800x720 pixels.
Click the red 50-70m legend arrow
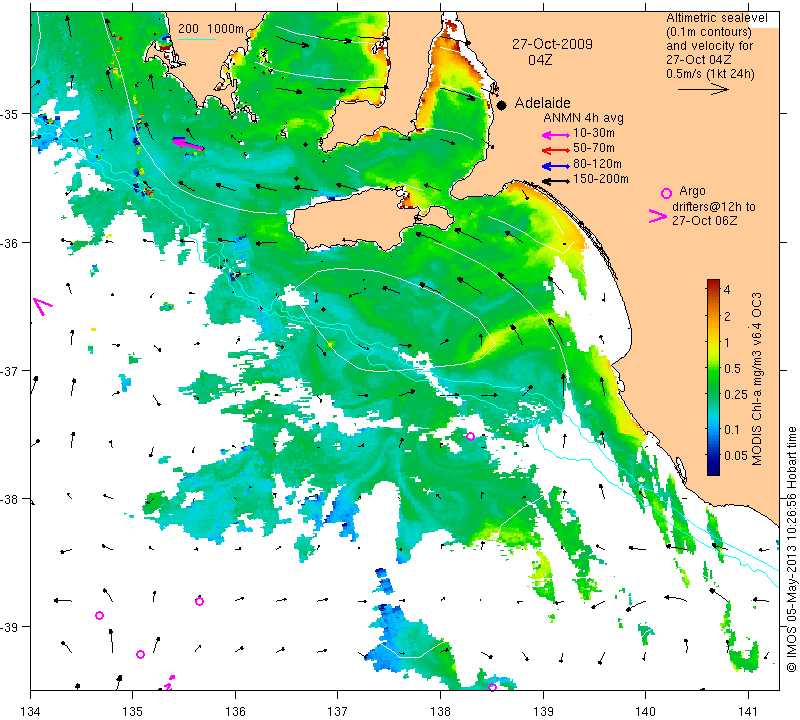pyautogui.click(x=556, y=150)
